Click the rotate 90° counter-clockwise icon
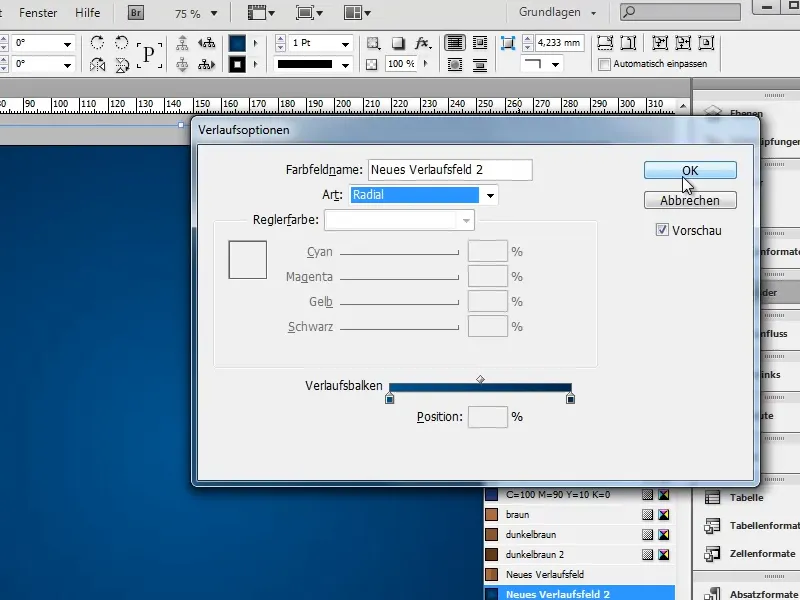Viewport: 800px width, 600px height. coord(121,43)
